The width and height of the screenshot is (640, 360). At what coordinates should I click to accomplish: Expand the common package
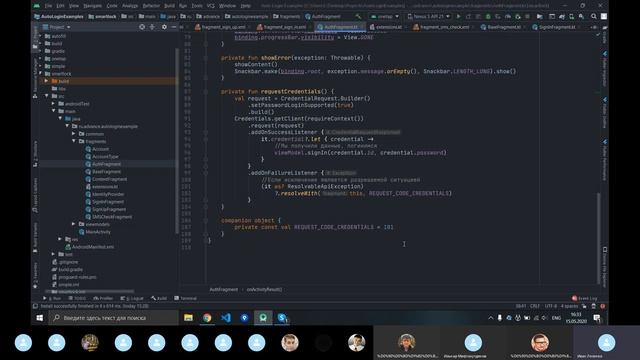[74, 134]
